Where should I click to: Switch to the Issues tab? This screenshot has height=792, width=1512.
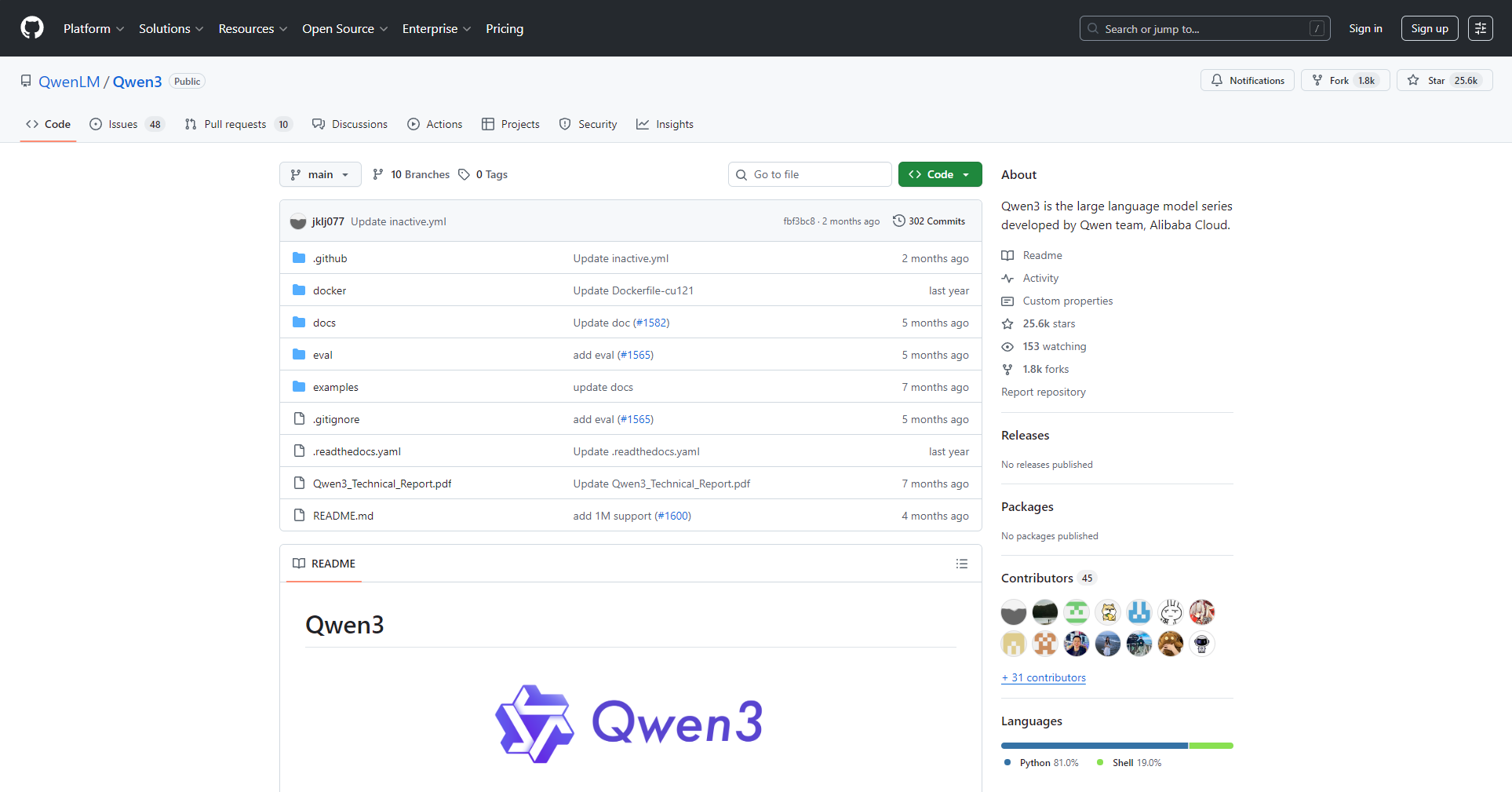[126, 124]
